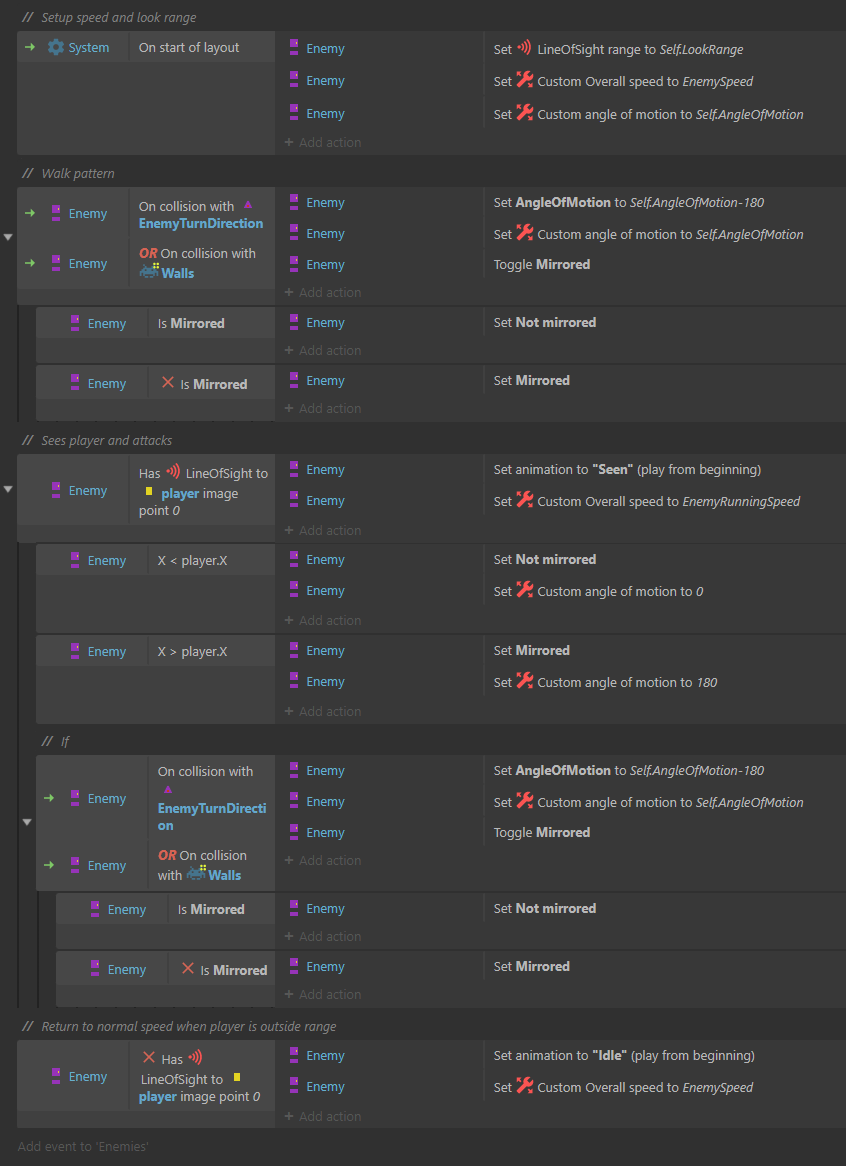Select the X > player.X condition

click(x=192, y=651)
